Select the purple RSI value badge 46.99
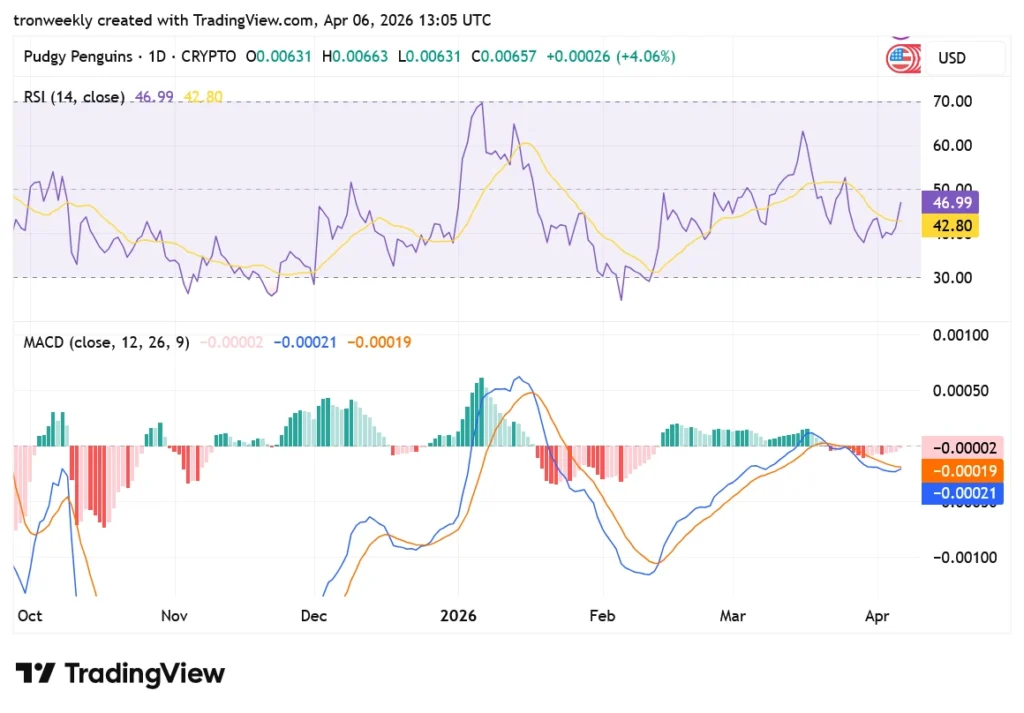 [951, 202]
